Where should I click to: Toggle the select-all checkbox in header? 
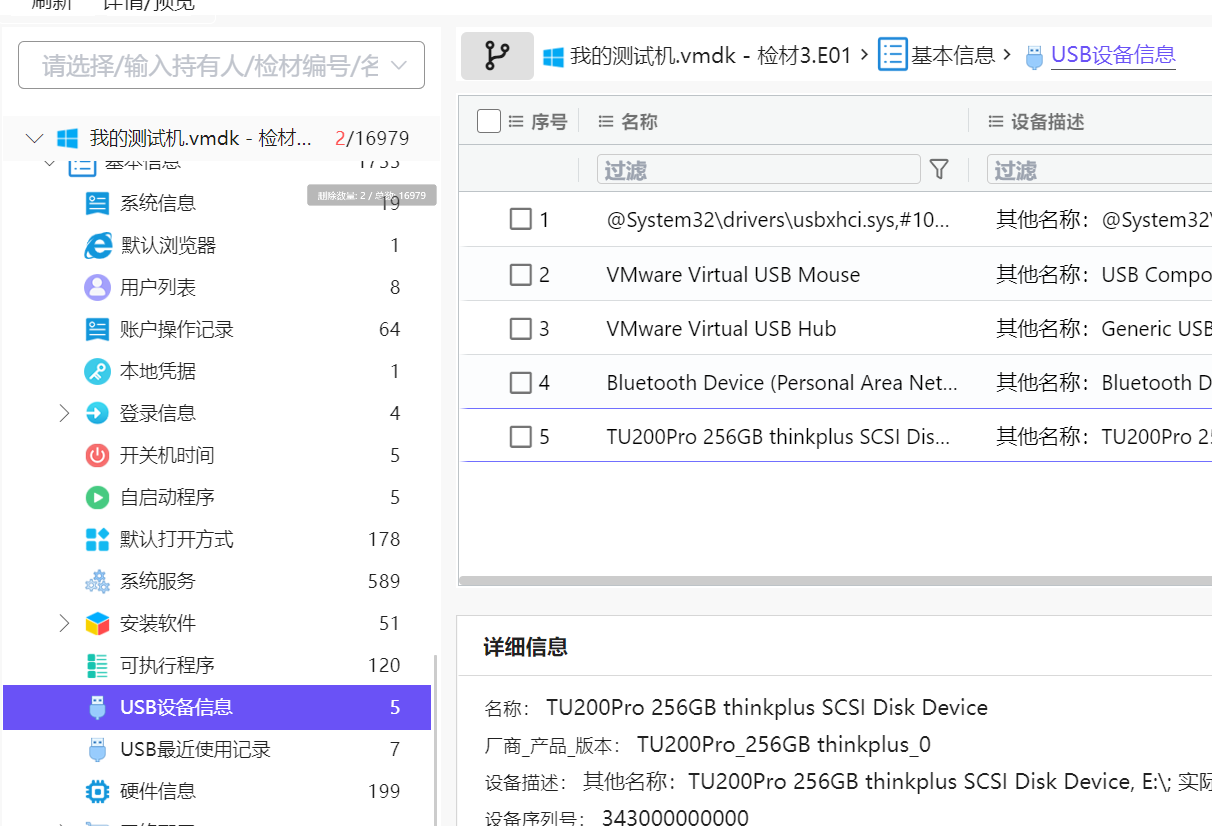pyautogui.click(x=489, y=121)
